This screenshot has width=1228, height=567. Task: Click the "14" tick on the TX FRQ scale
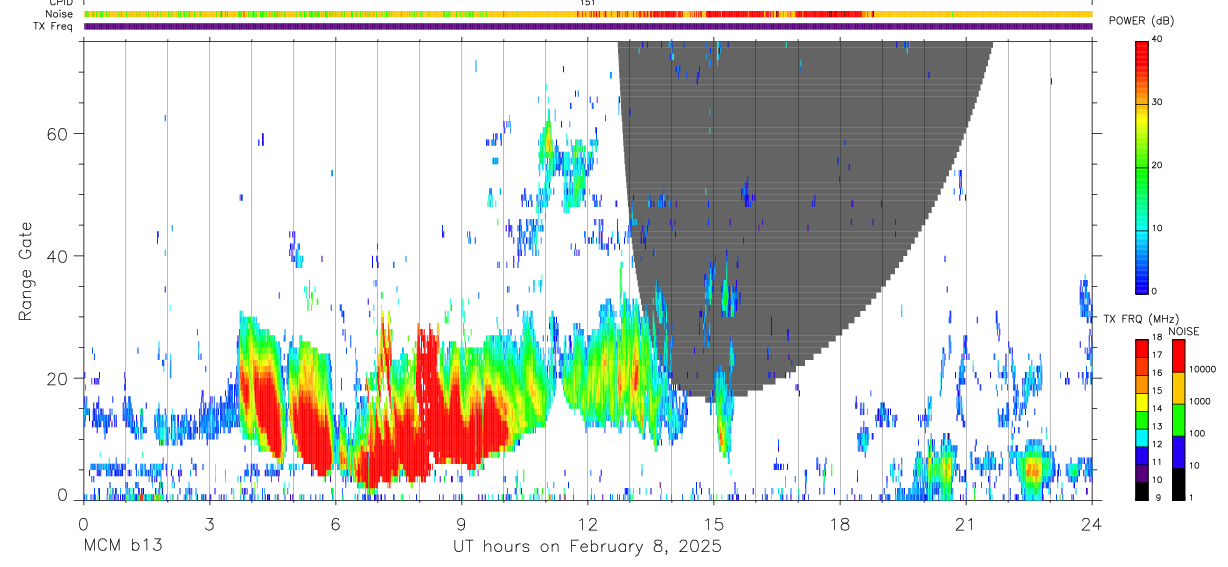pos(1158,410)
